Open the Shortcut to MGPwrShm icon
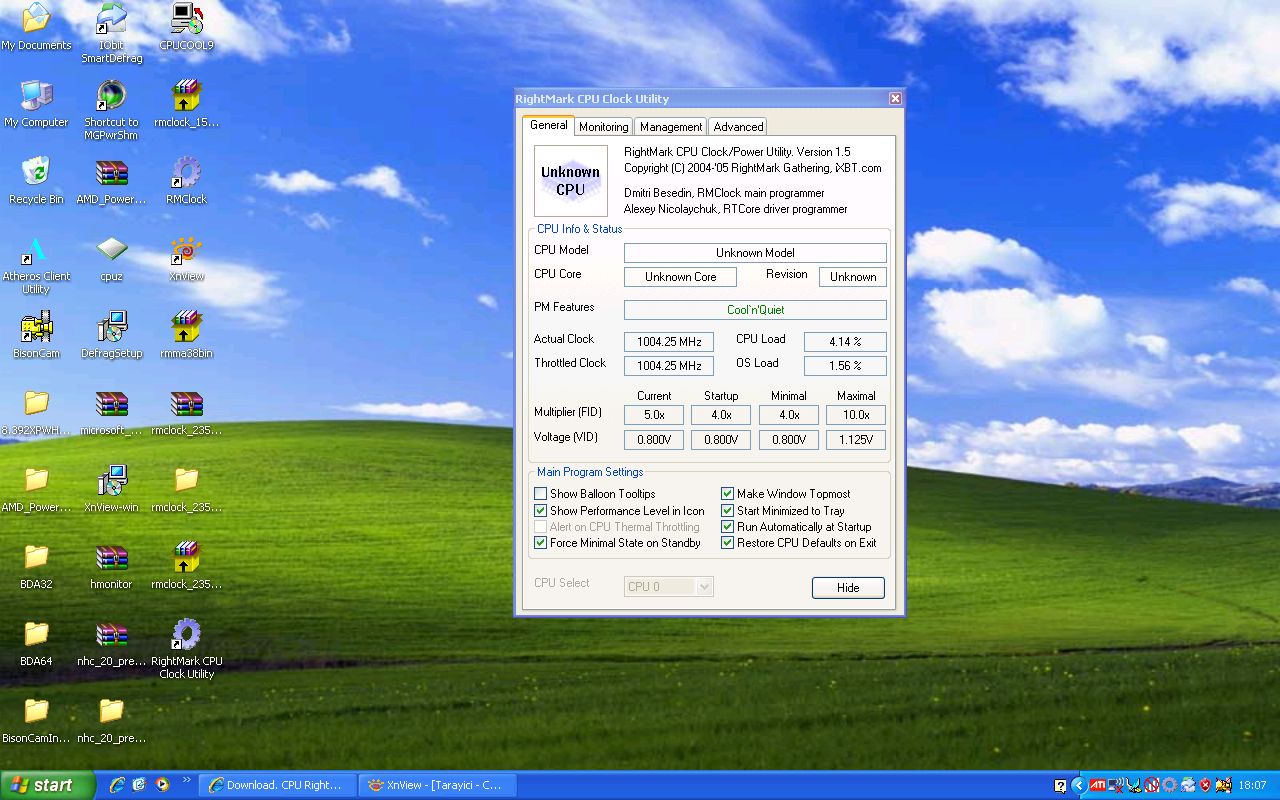The height and width of the screenshot is (800, 1280). 112,111
